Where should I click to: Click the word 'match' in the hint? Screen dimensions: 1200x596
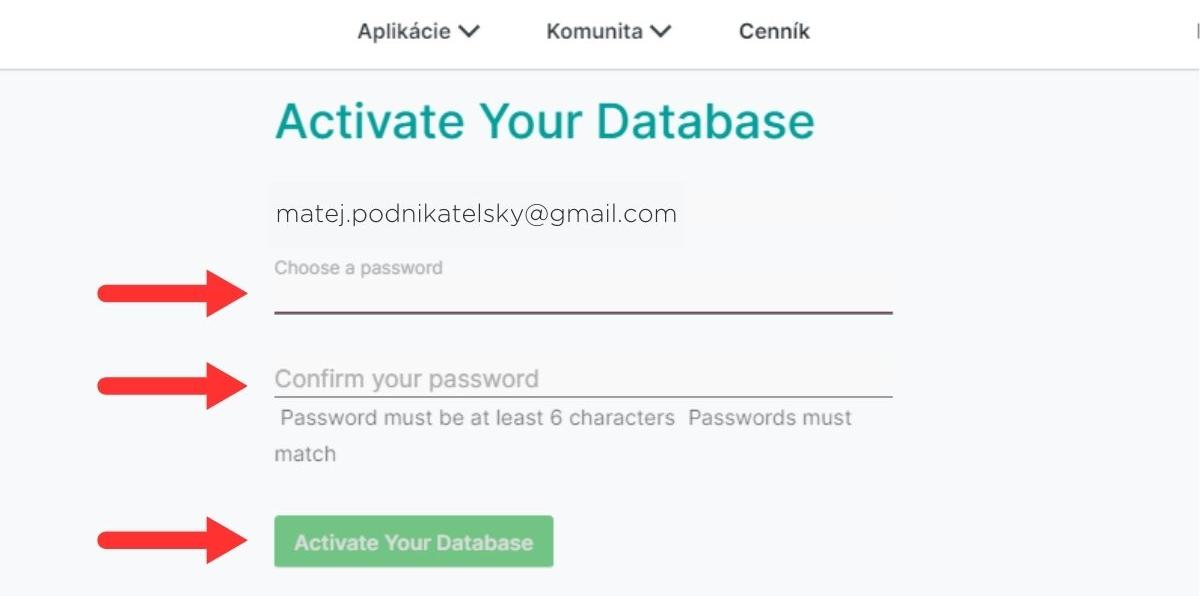[305, 454]
